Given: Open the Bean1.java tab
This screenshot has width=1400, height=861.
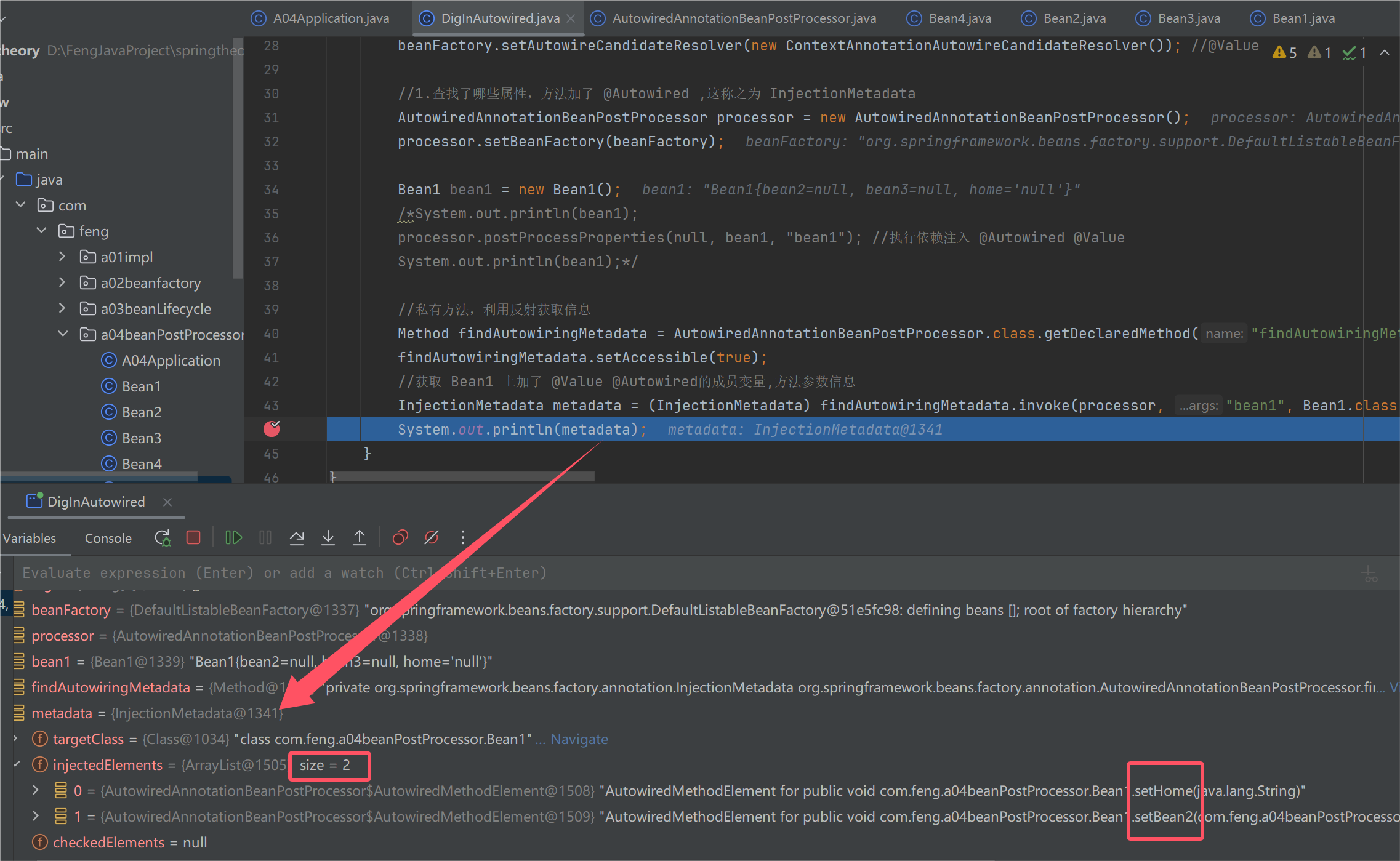Looking at the screenshot, I should coord(1293,18).
